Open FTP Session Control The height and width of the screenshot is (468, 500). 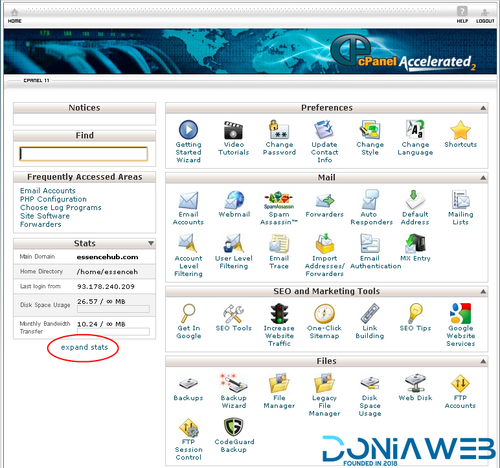[x=188, y=439]
